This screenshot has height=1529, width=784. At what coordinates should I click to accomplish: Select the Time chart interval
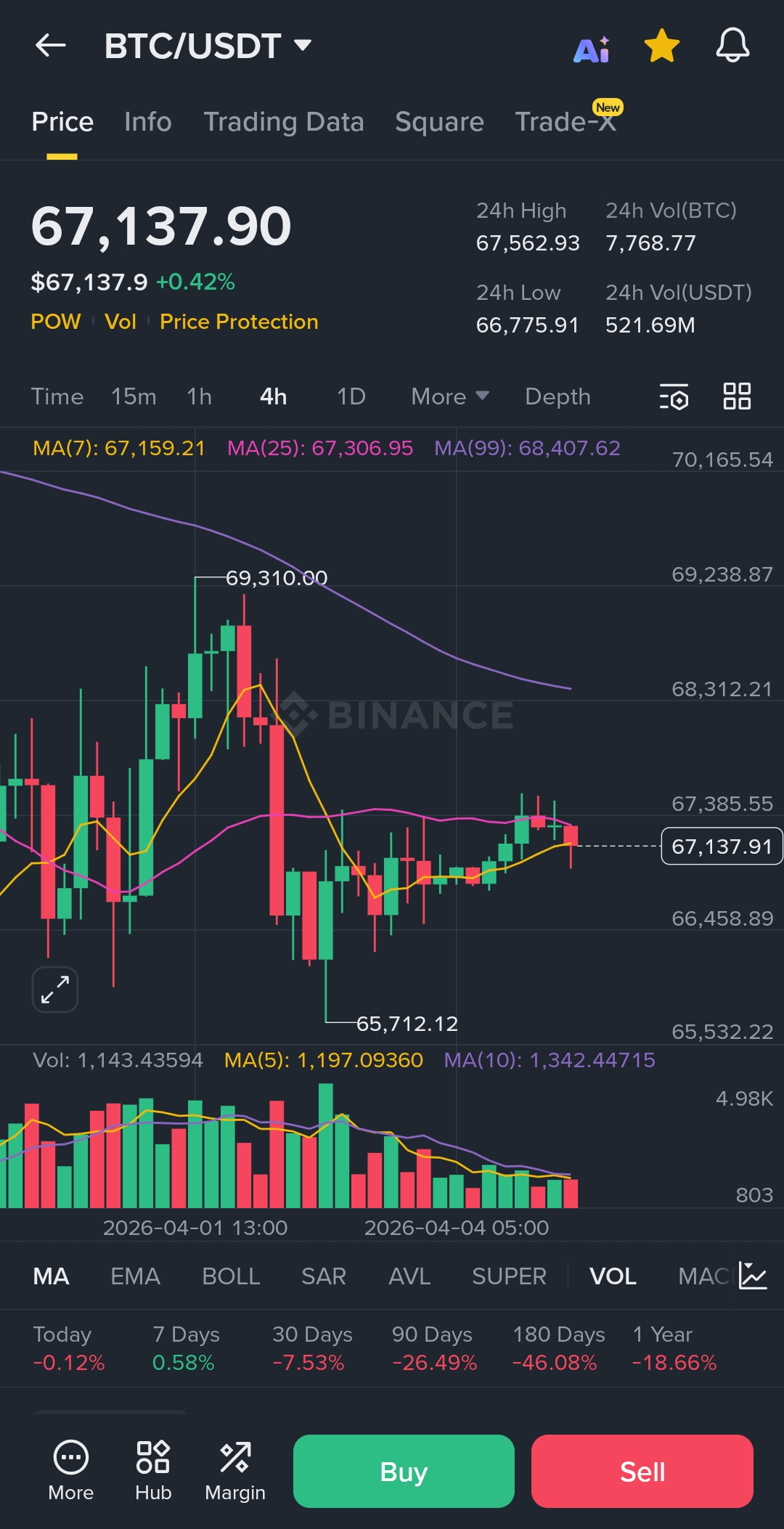click(57, 396)
